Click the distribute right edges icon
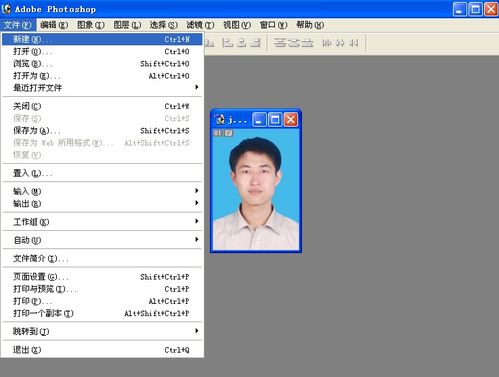Screen dimensions: 499x377 [x=354, y=43]
